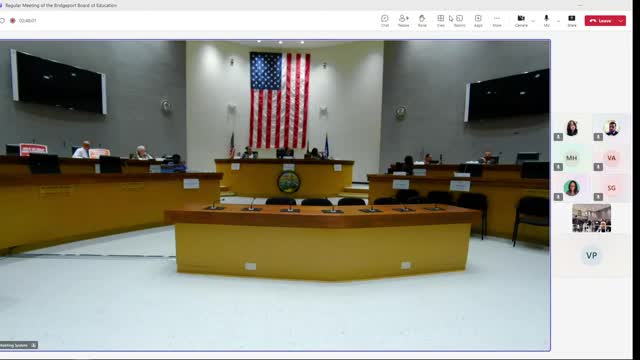The height and width of the screenshot is (360, 640).
Task: Click the meeting timer display
Action: (x=27, y=20)
